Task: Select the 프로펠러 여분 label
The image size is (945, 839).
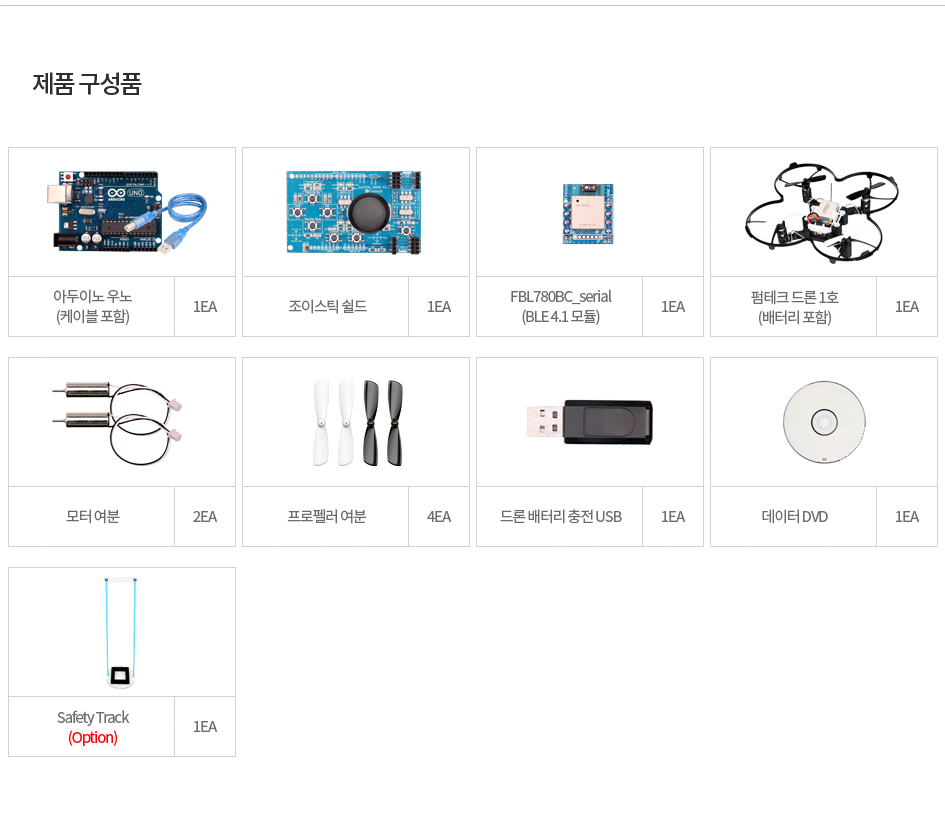Action: (x=327, y=517)
